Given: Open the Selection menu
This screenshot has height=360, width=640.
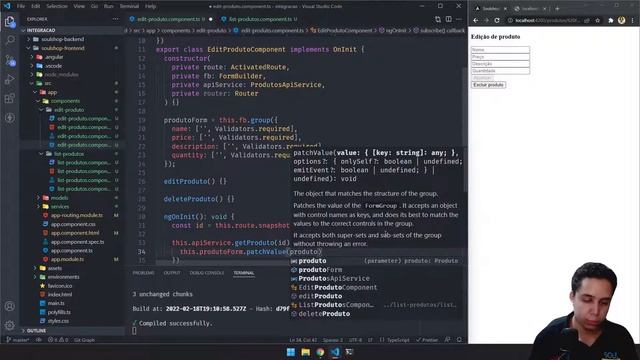Looking at the screenshot, I should click(57, 6).
